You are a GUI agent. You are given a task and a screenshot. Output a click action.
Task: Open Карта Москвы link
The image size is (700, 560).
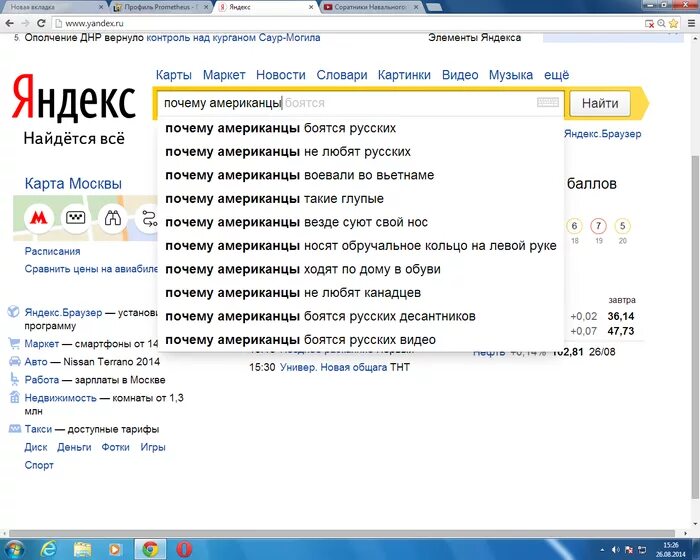[73, 184]
